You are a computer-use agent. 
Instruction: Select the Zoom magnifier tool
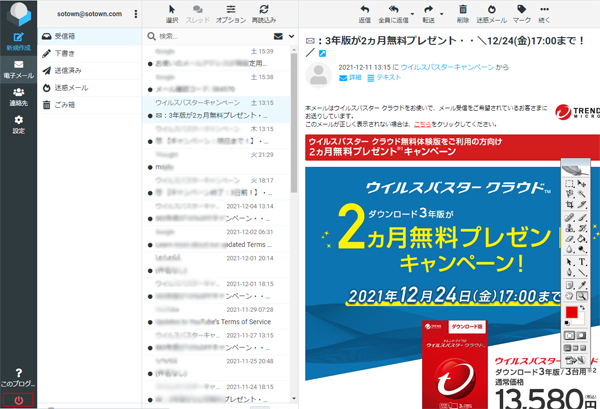[582, 296]
